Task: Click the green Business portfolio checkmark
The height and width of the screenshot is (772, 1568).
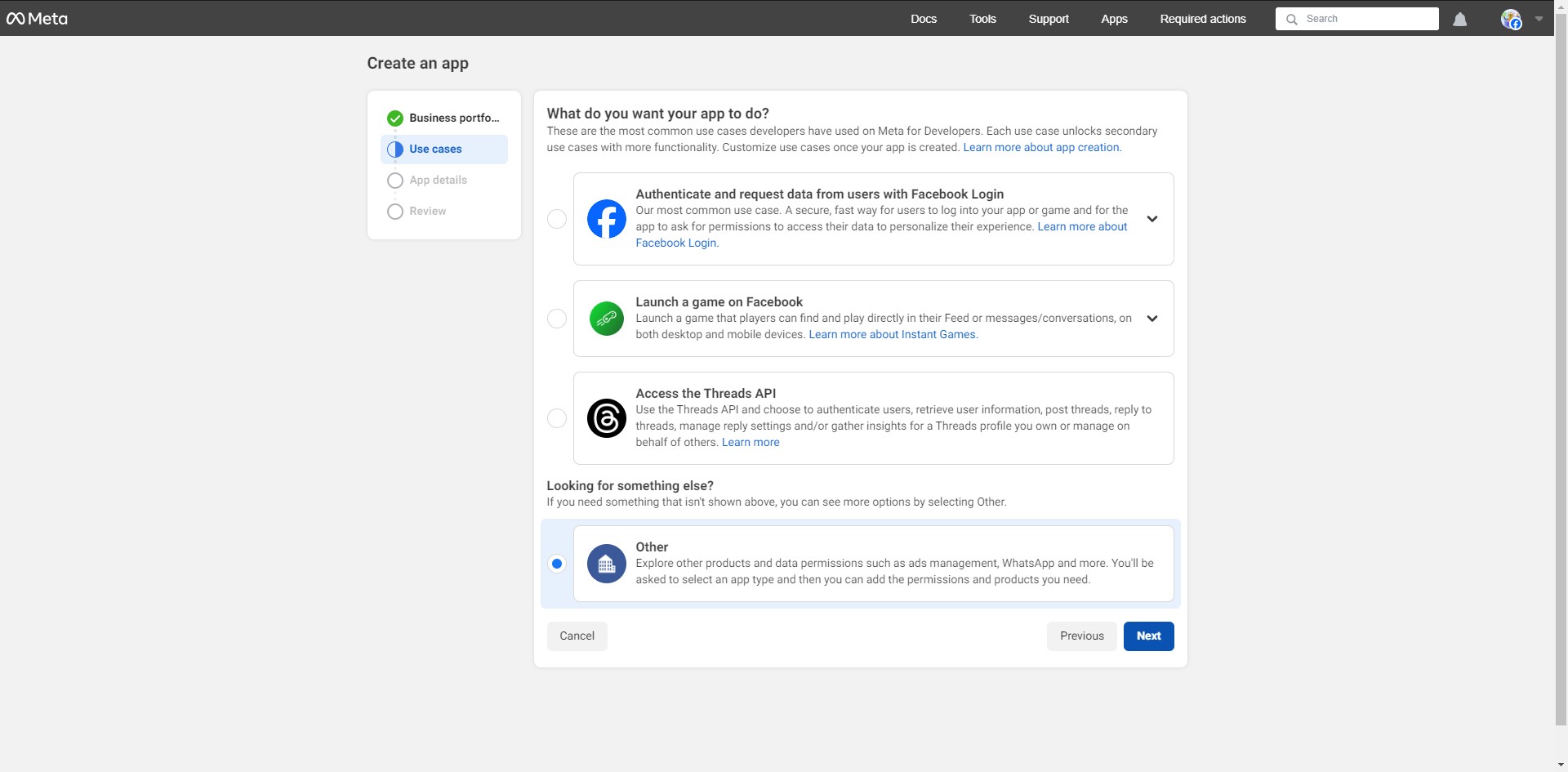Action: point(395,118)
